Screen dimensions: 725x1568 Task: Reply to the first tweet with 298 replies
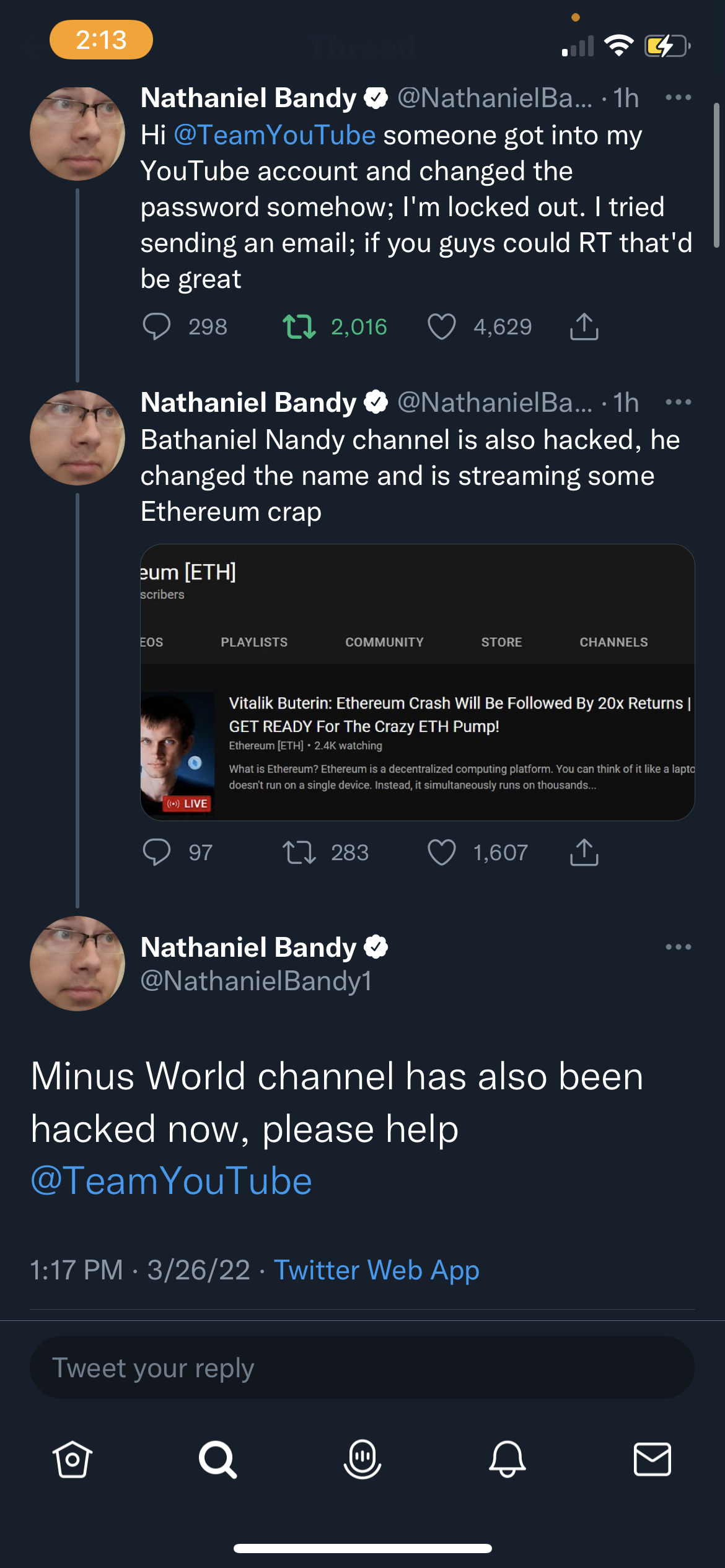[x=156, y=326]
